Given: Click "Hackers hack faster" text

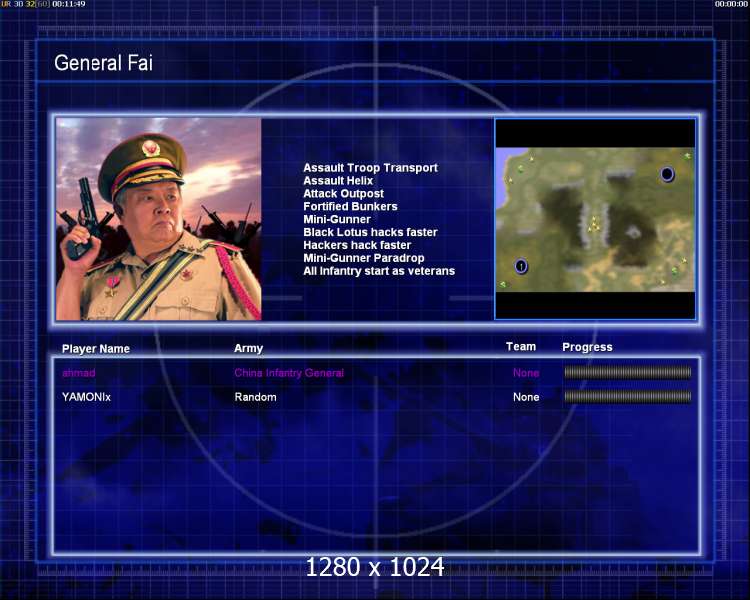Looking at the screenshot, I should coord(357,245).
